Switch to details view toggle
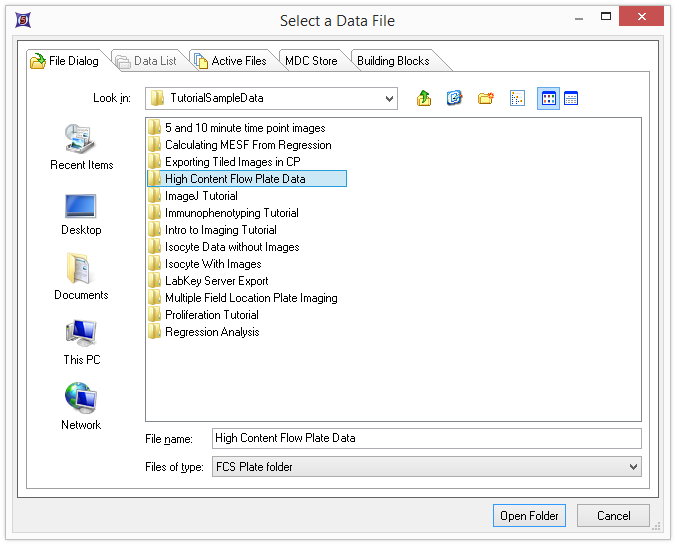679x548 pixels. pos(571,98)
